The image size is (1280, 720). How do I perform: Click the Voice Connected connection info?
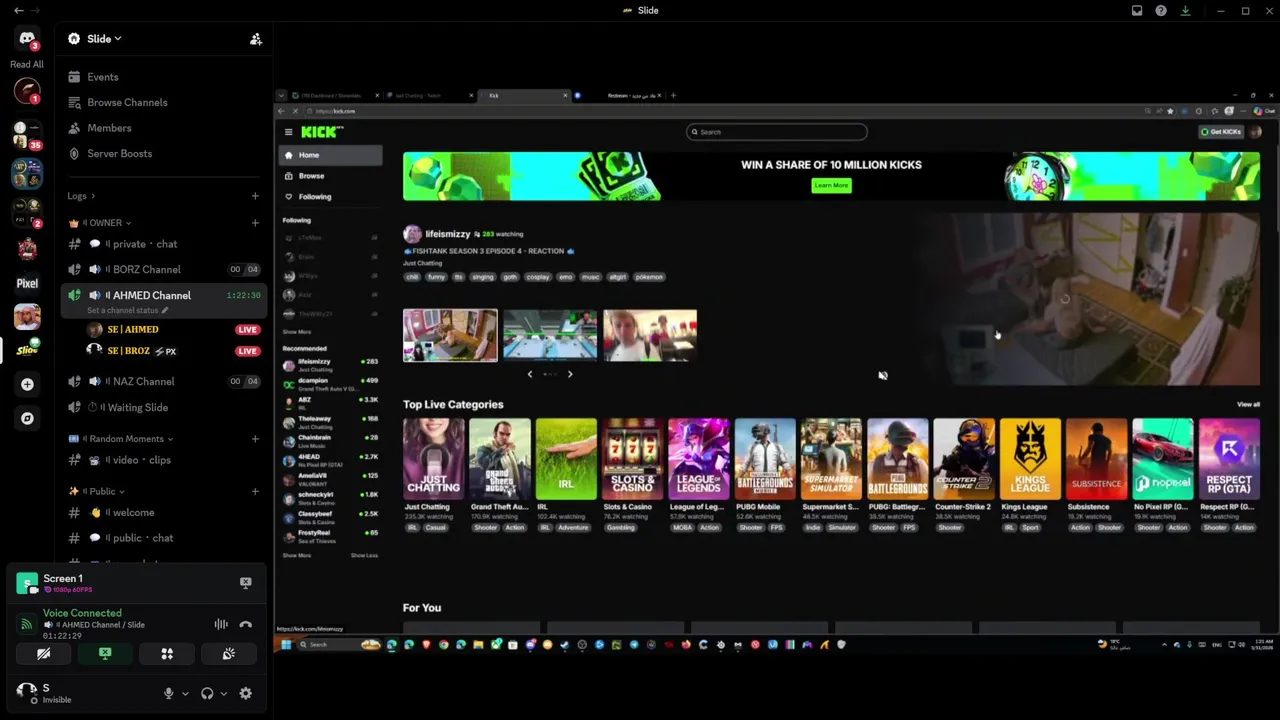click(82, 613)
